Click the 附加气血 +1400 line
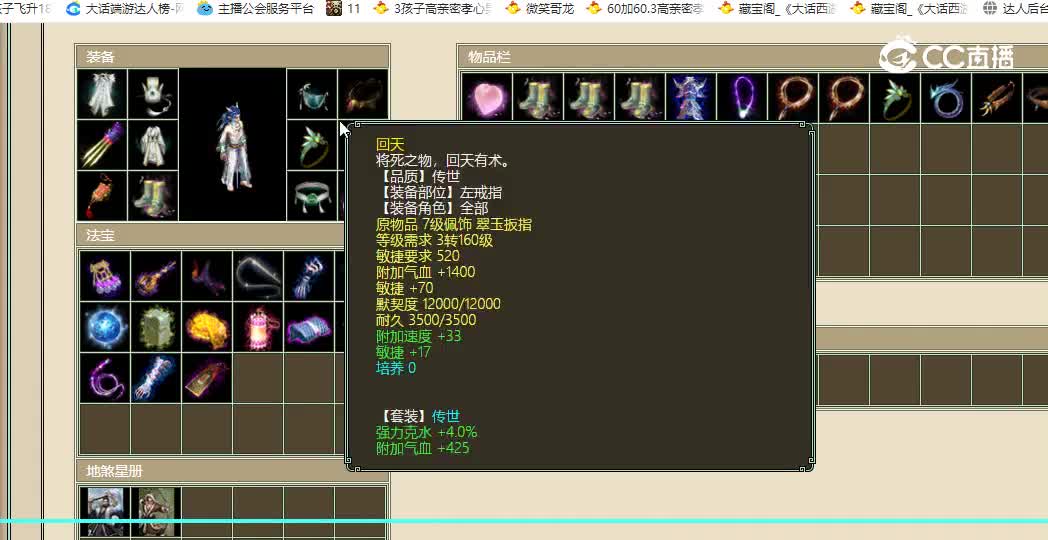This screenshot has width=1048, height=540. coord(426,272)
